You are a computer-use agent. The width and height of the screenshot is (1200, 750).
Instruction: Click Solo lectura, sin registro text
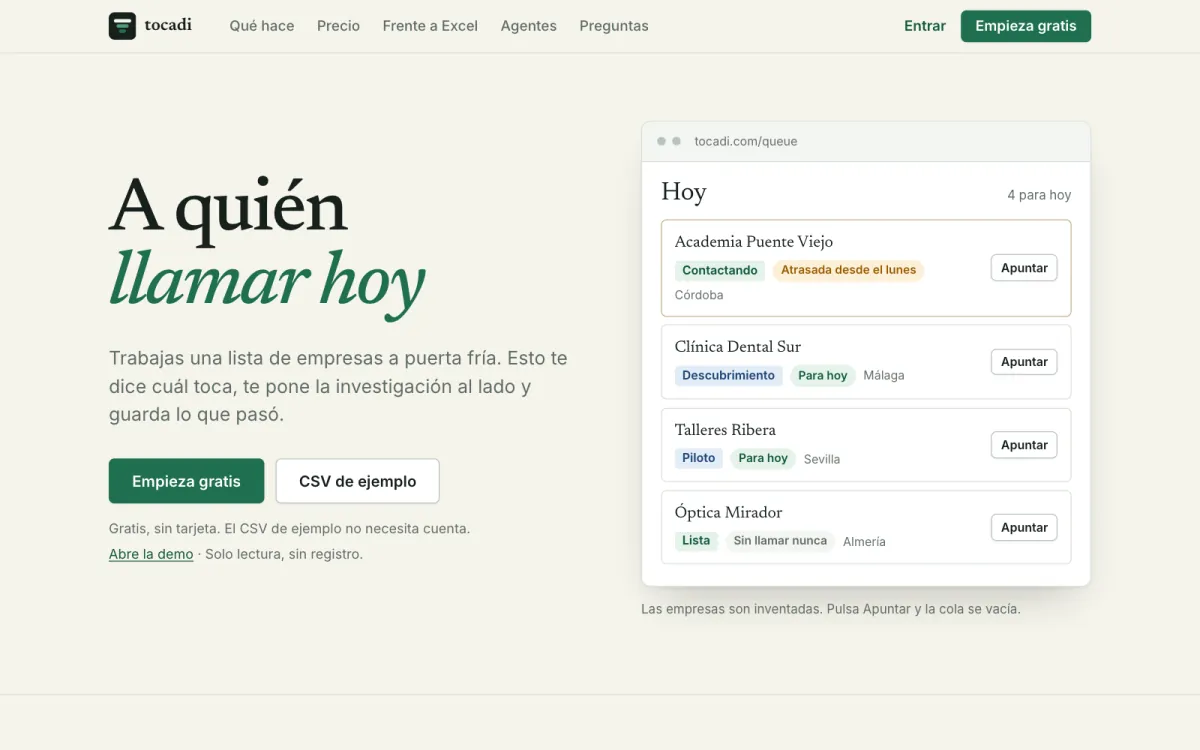click(x=284, y=554)
